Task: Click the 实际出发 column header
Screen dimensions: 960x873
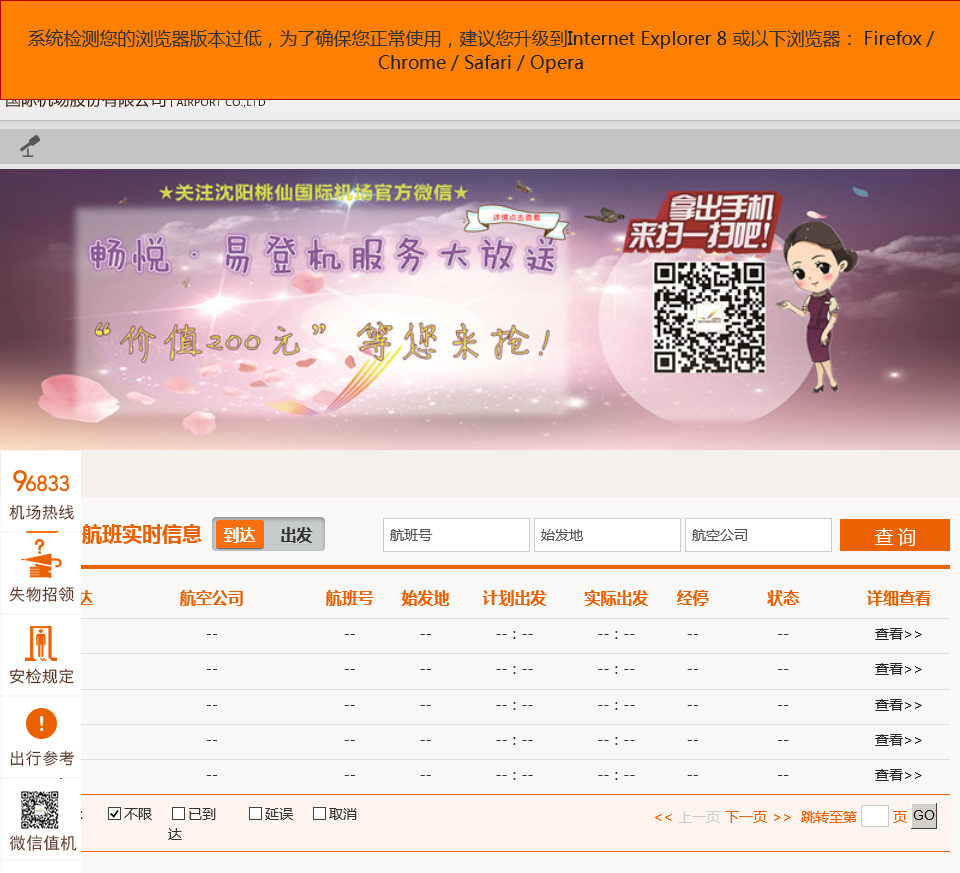Action: (616, 598)
